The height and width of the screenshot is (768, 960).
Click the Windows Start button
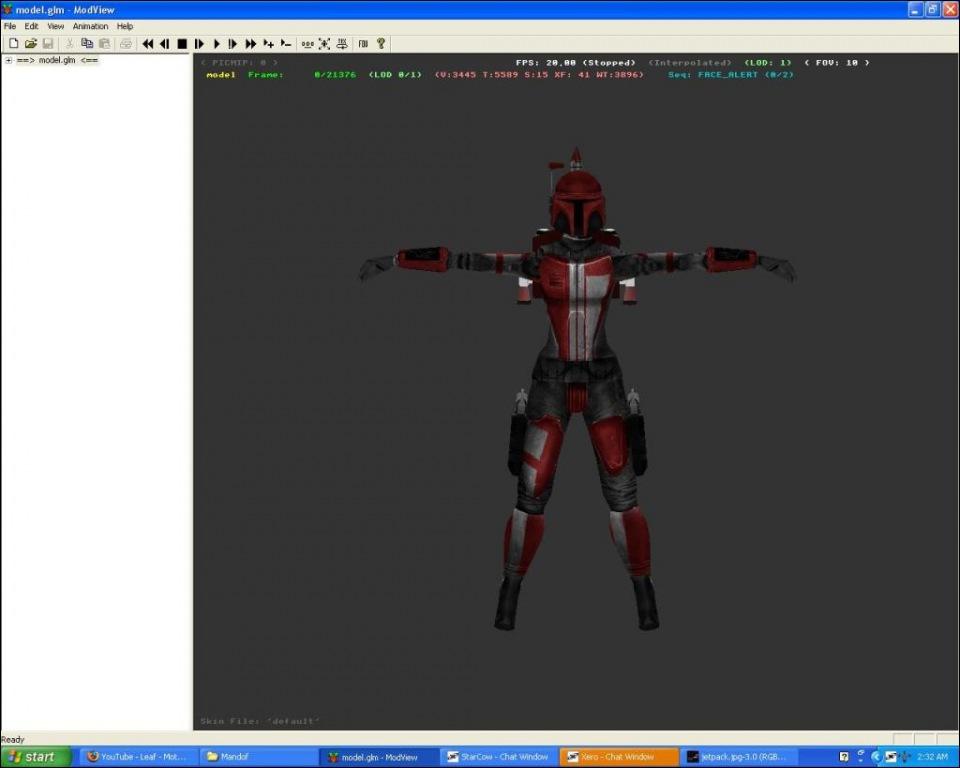pos(34,757)
